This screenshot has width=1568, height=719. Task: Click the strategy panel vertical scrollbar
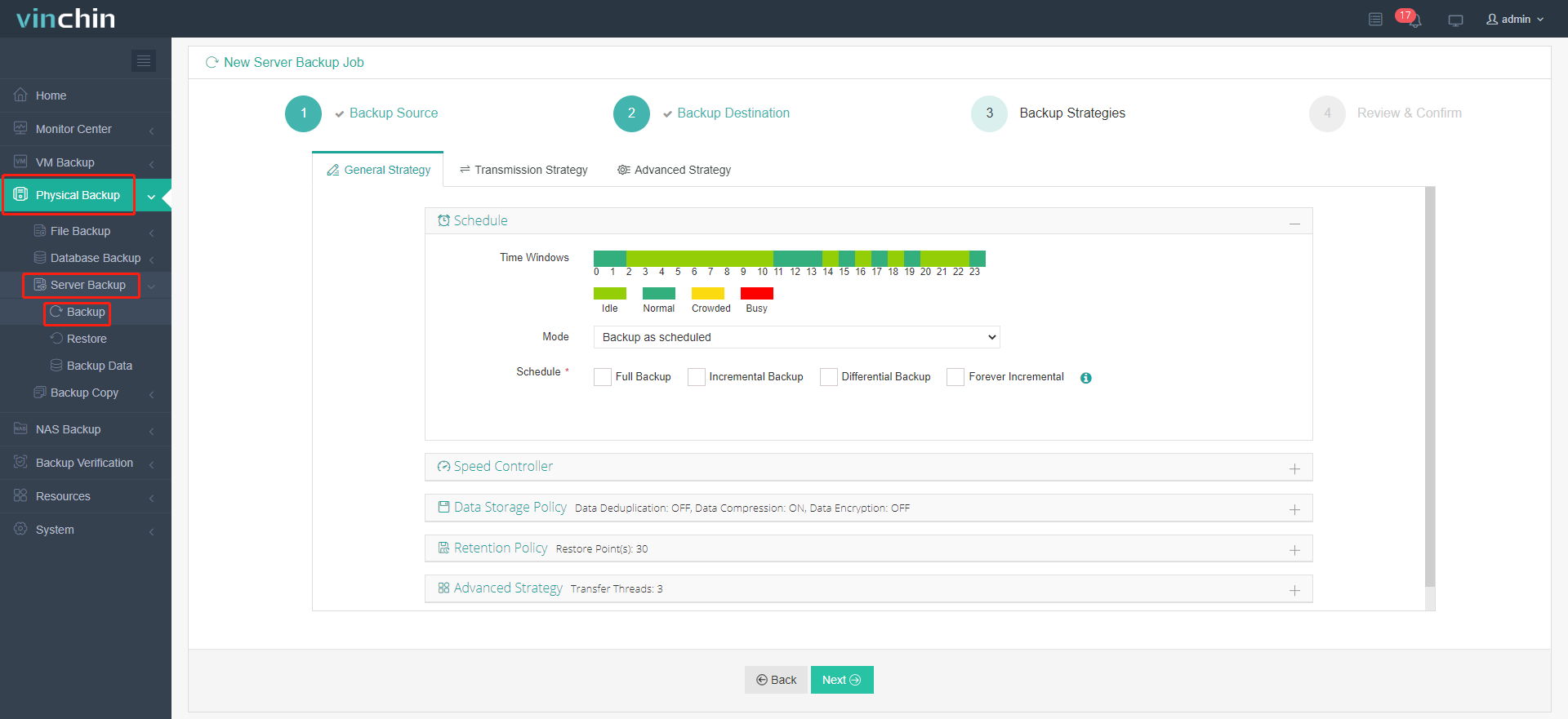click(1430, 387)
